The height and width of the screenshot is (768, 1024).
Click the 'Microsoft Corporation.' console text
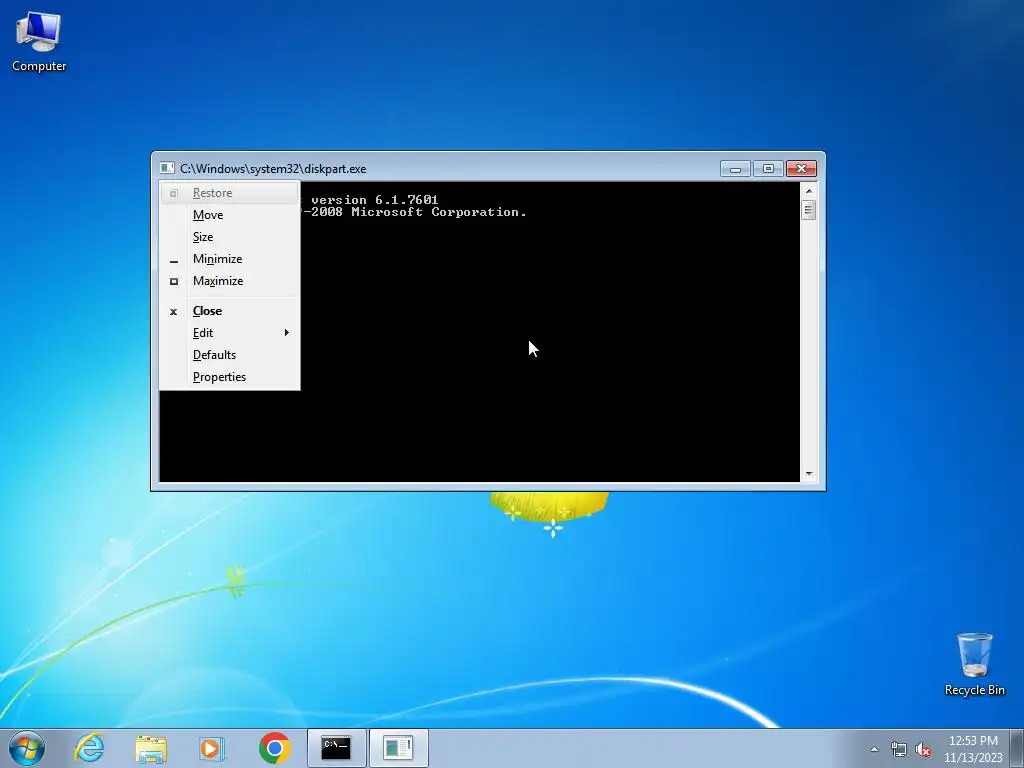click(439, 212)
